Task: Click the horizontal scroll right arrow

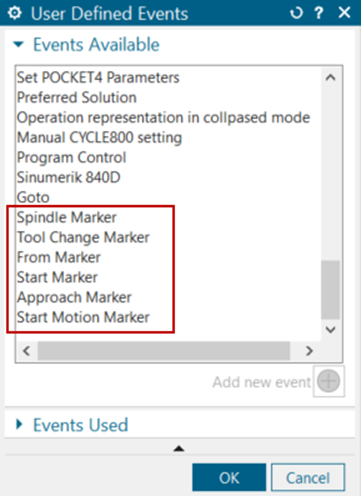Action: coord(309,351)
